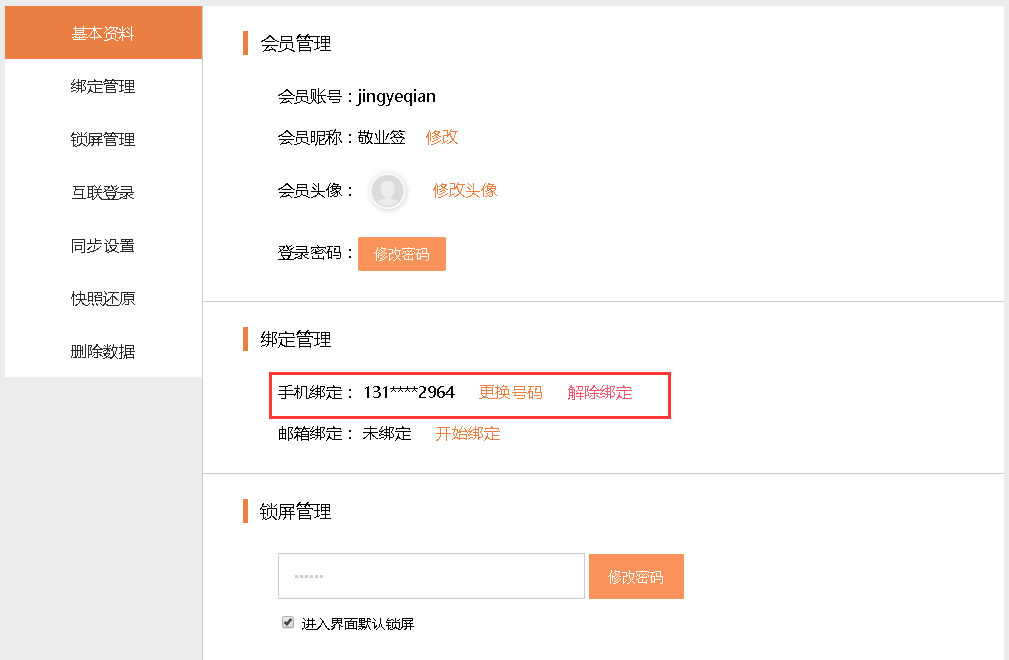Click the 解除绑定 link for phone
This screenshot has height=660, width=1009.
[x=600, y=392]
